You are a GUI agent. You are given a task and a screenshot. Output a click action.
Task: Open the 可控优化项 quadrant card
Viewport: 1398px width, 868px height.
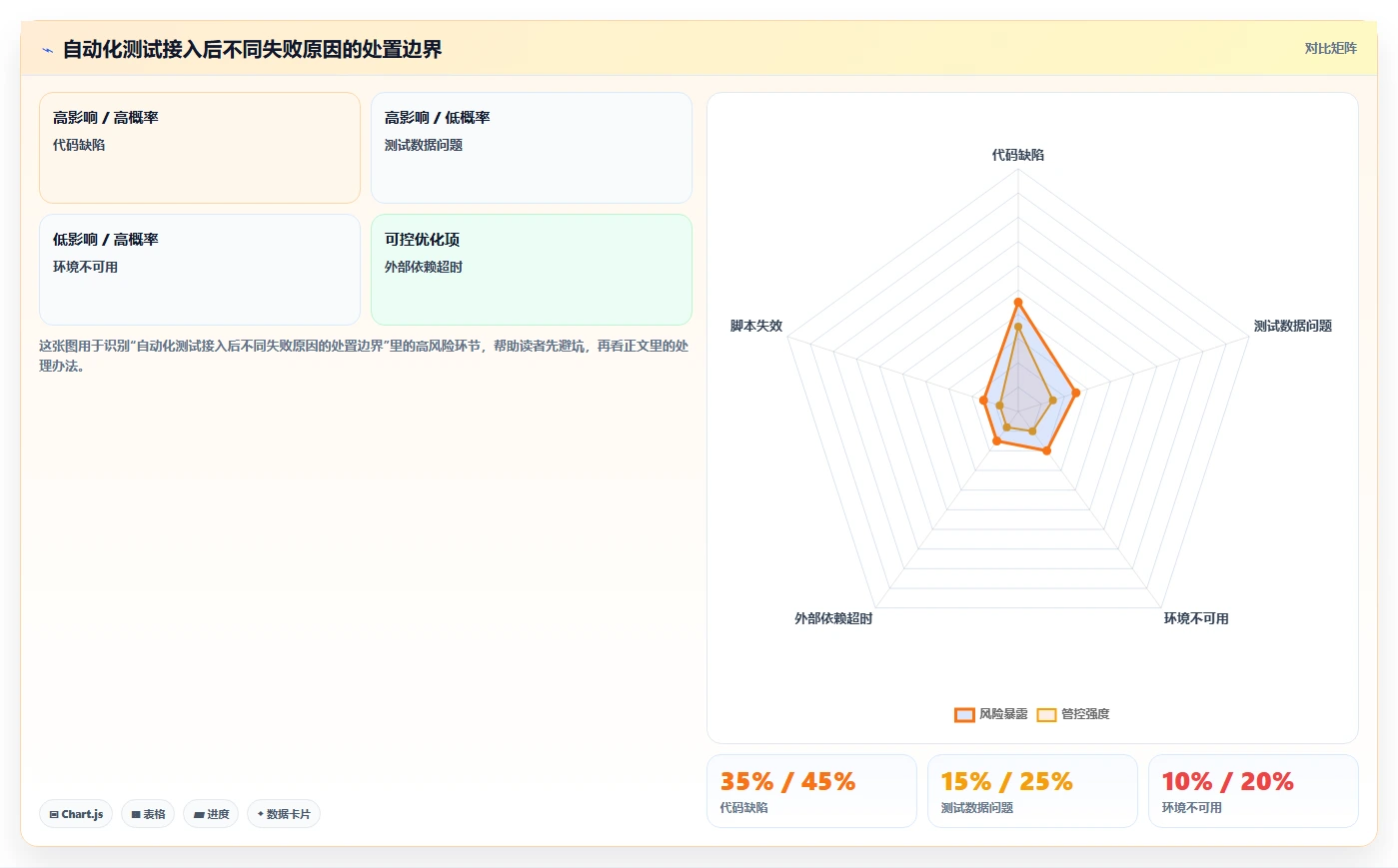(532, 270)
